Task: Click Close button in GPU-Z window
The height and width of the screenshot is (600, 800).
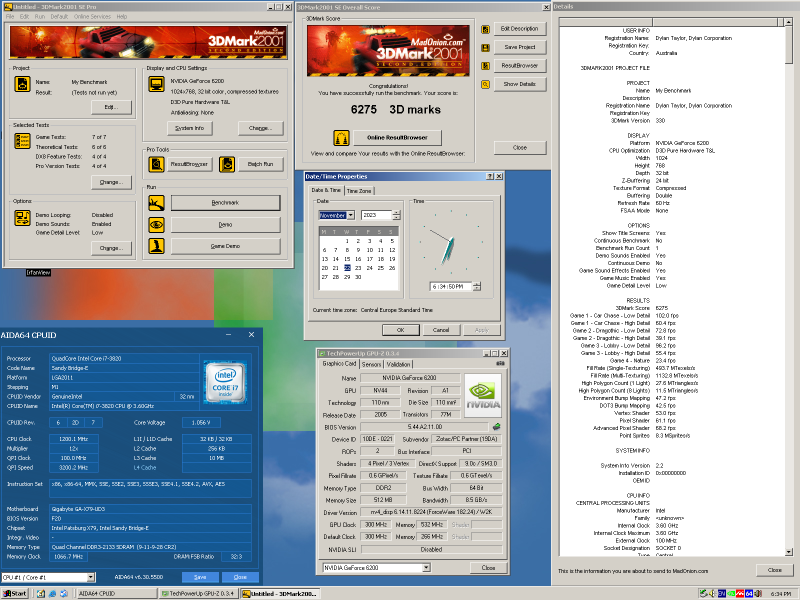Action: tap(488, 568)
